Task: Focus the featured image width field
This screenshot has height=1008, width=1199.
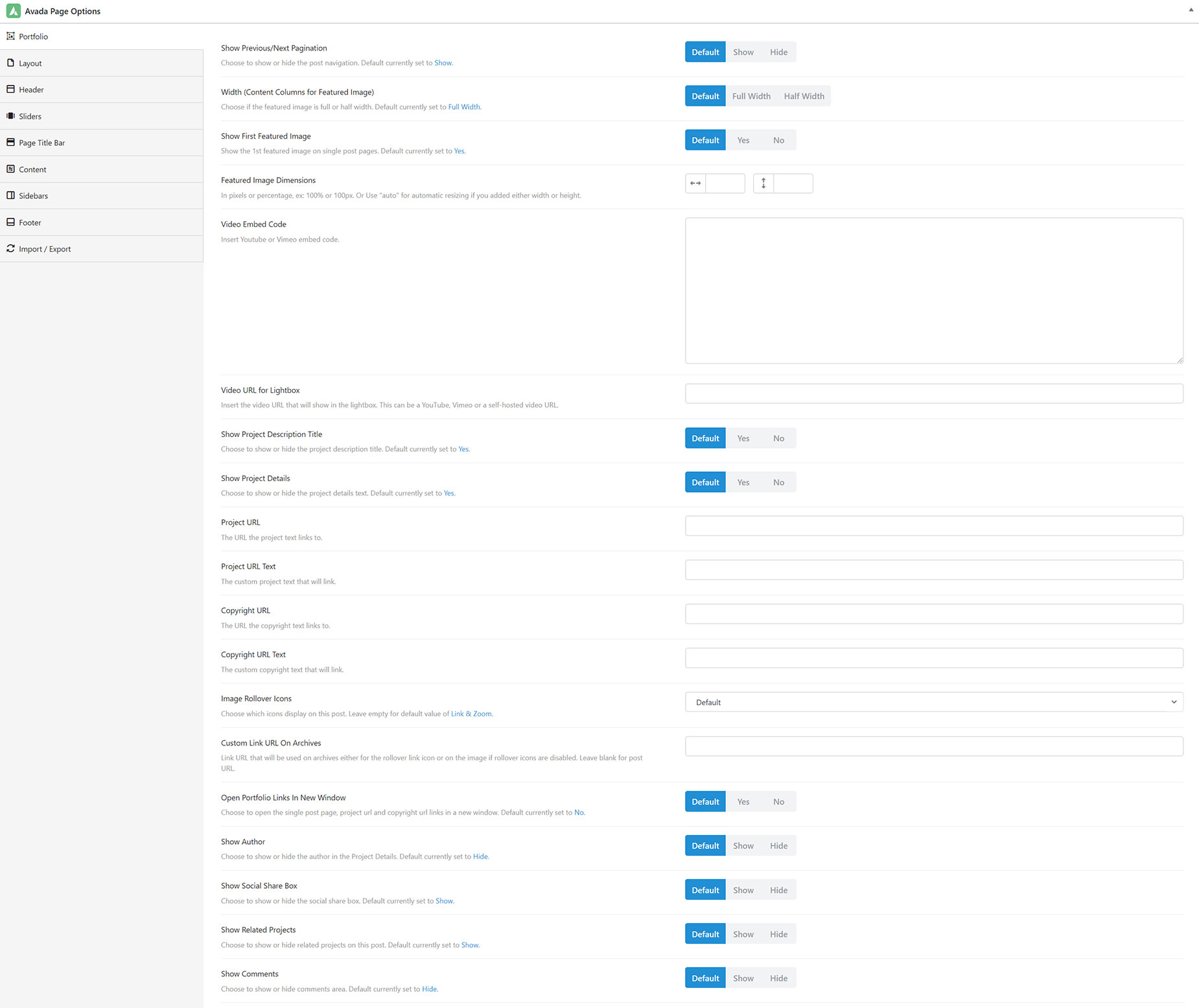Action: tap(725, 183)
